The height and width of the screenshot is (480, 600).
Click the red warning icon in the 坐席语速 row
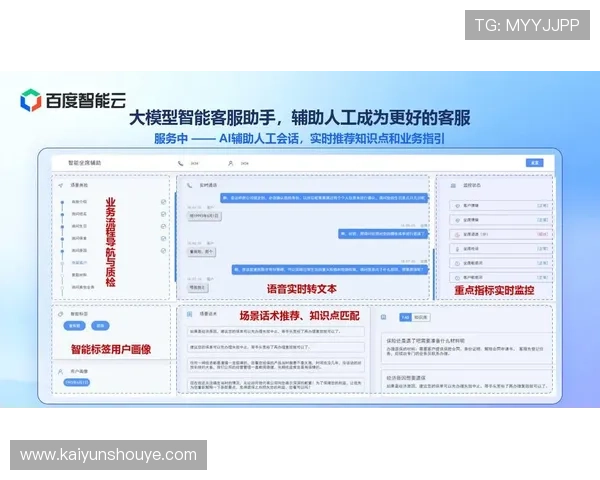457,234
